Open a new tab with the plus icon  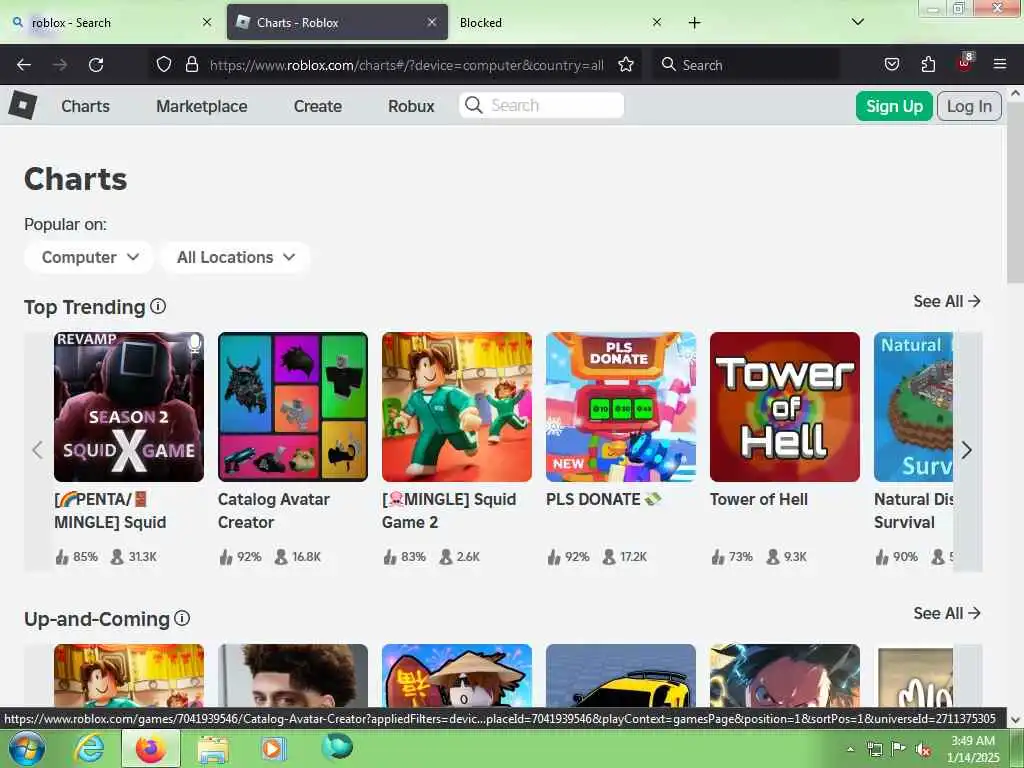[694, 23]
